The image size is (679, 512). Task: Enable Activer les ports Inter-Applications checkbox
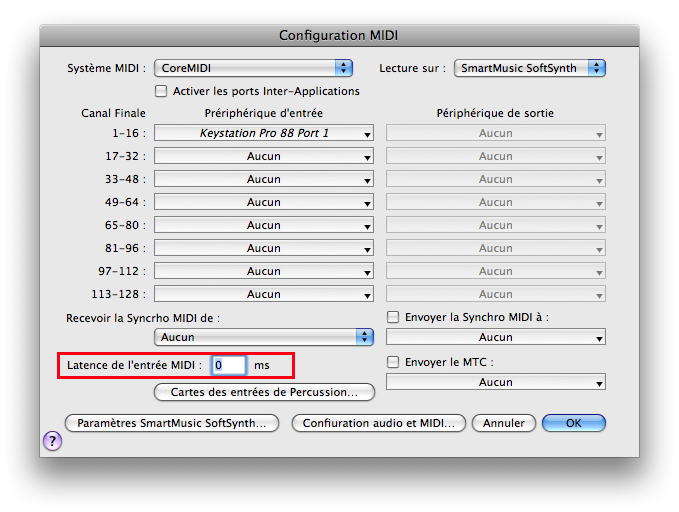(x=161, y=91)
